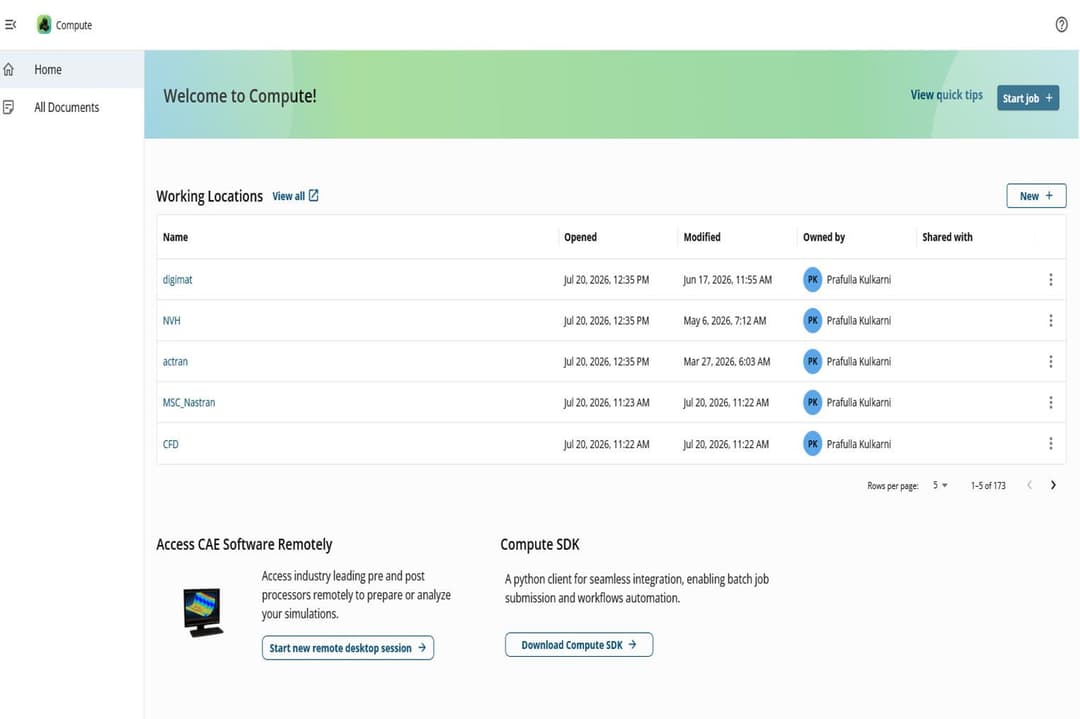Open the MSC_Nastran working location
1080x719 pixels.
click(x=189, y=402)
